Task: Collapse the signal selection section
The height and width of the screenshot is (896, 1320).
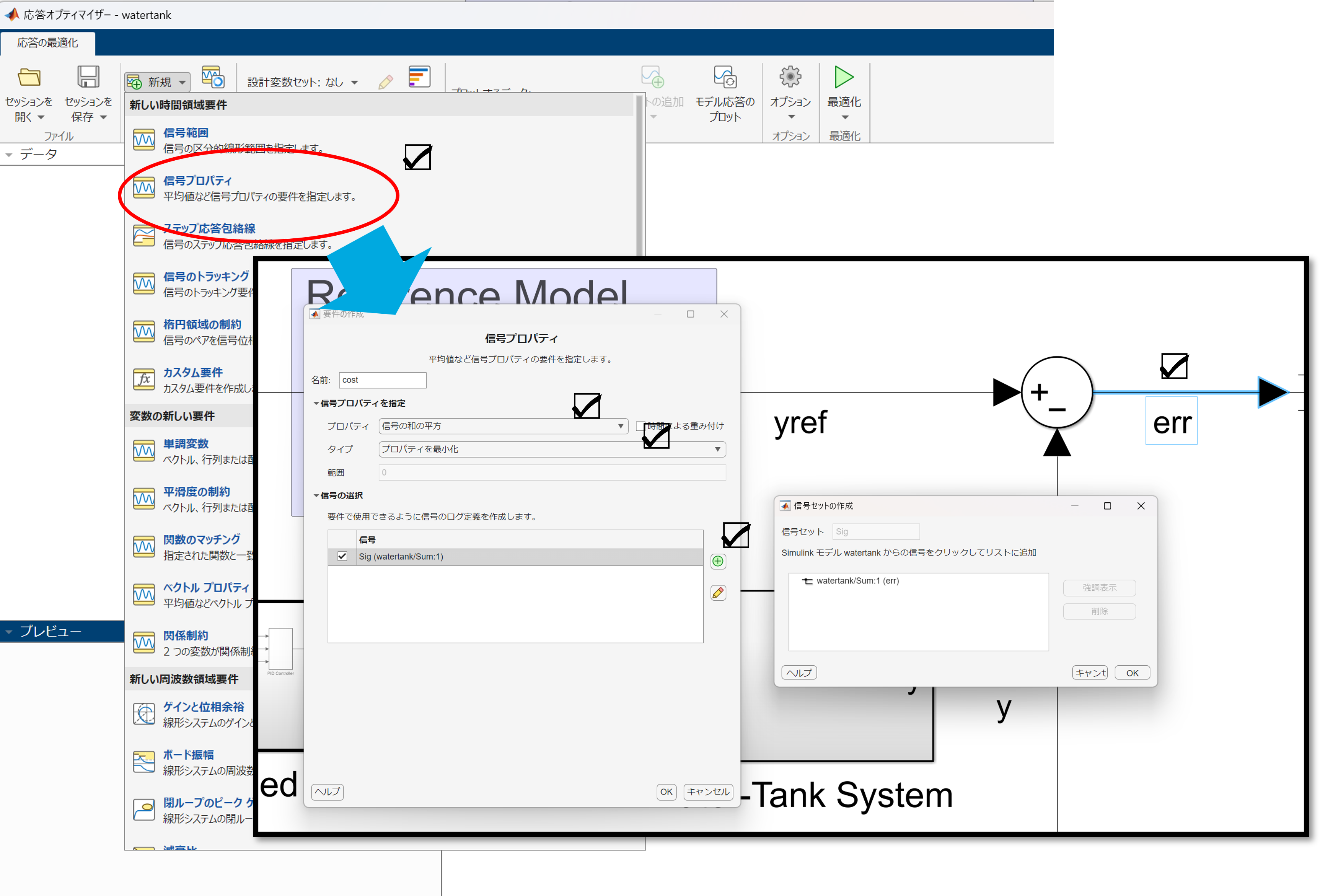Action: coord(316,496)
